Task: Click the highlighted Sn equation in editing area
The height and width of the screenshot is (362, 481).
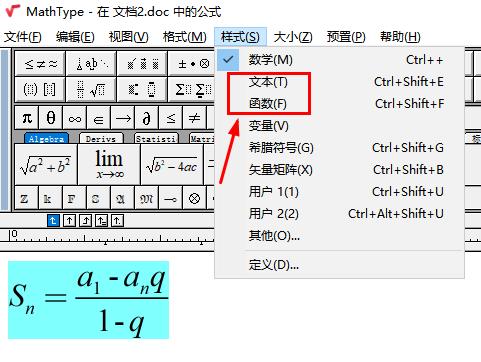Action: [88, 300]
